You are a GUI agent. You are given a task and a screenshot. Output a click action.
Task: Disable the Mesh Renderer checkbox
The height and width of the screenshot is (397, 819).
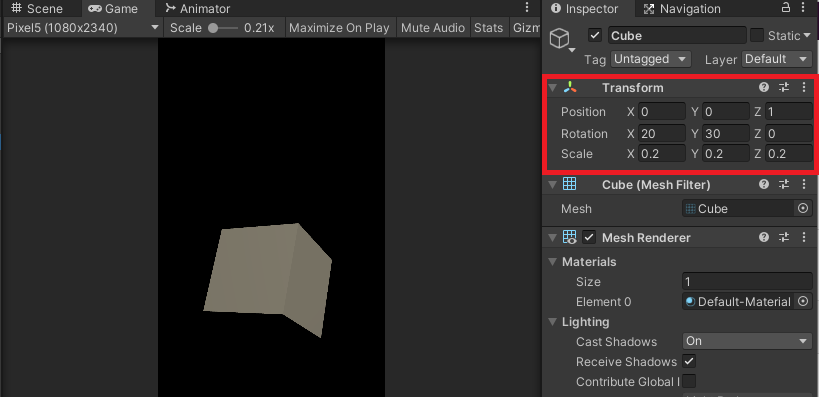(x=589, y=237)
